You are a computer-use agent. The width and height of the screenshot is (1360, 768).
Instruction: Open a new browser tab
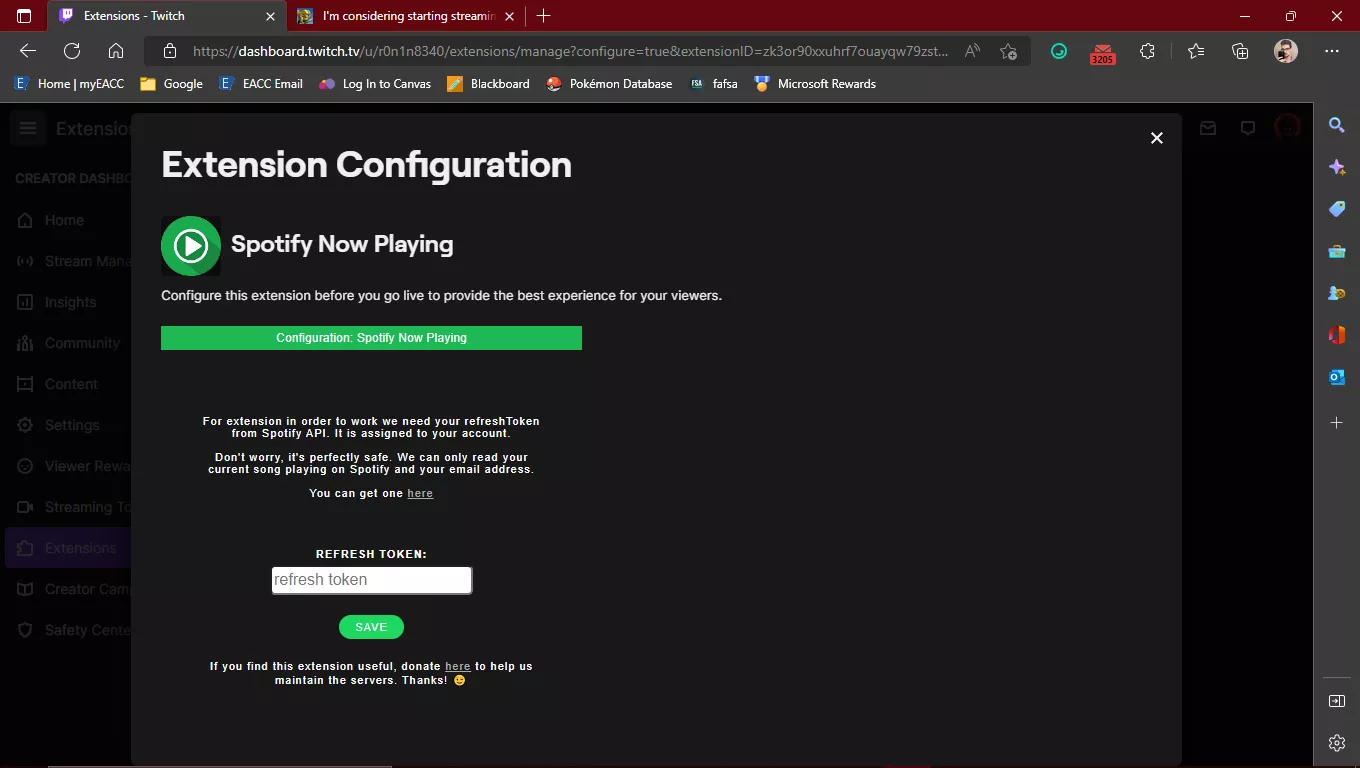(x=543, y=16)
